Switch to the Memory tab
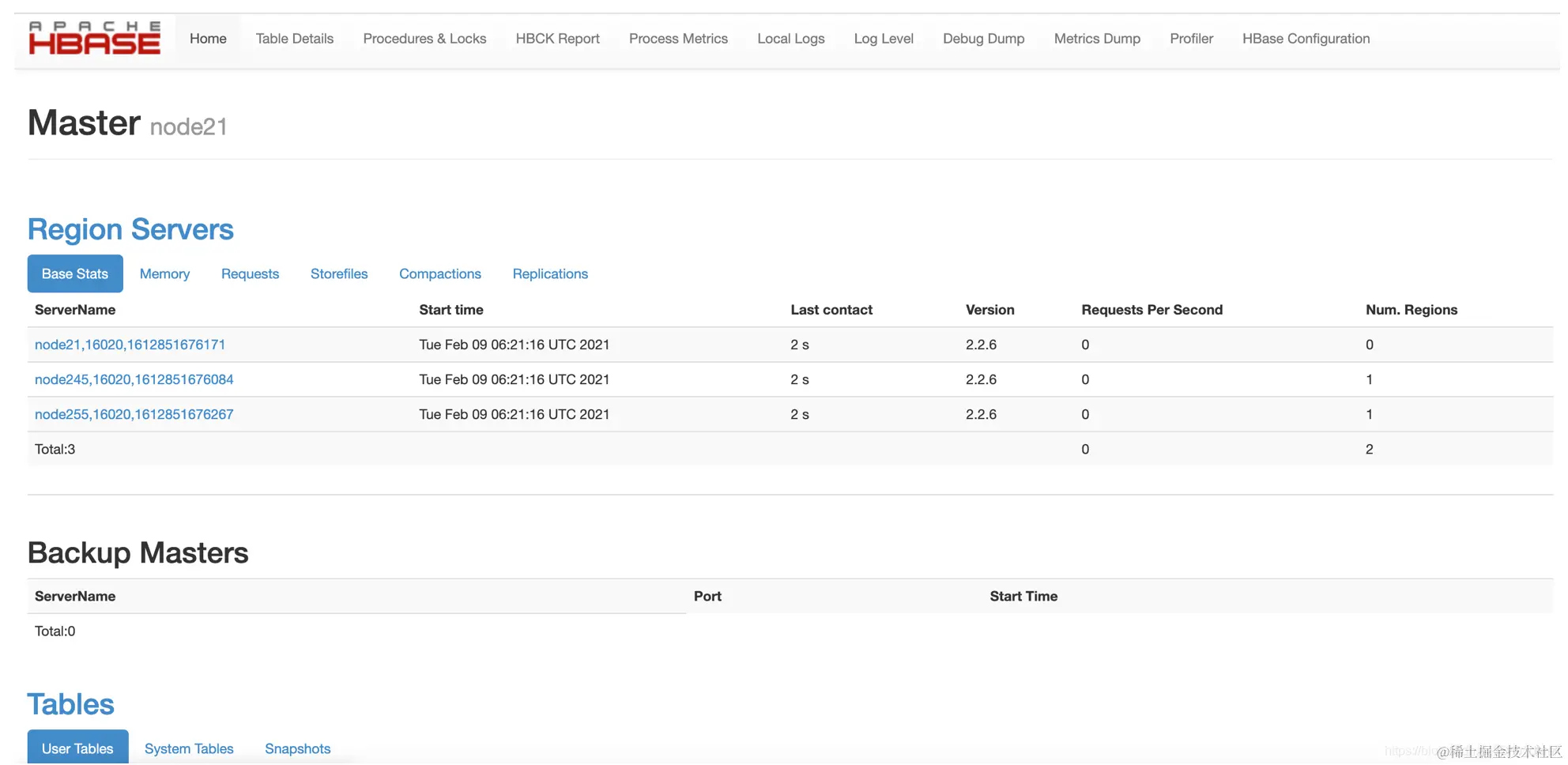 164,273
